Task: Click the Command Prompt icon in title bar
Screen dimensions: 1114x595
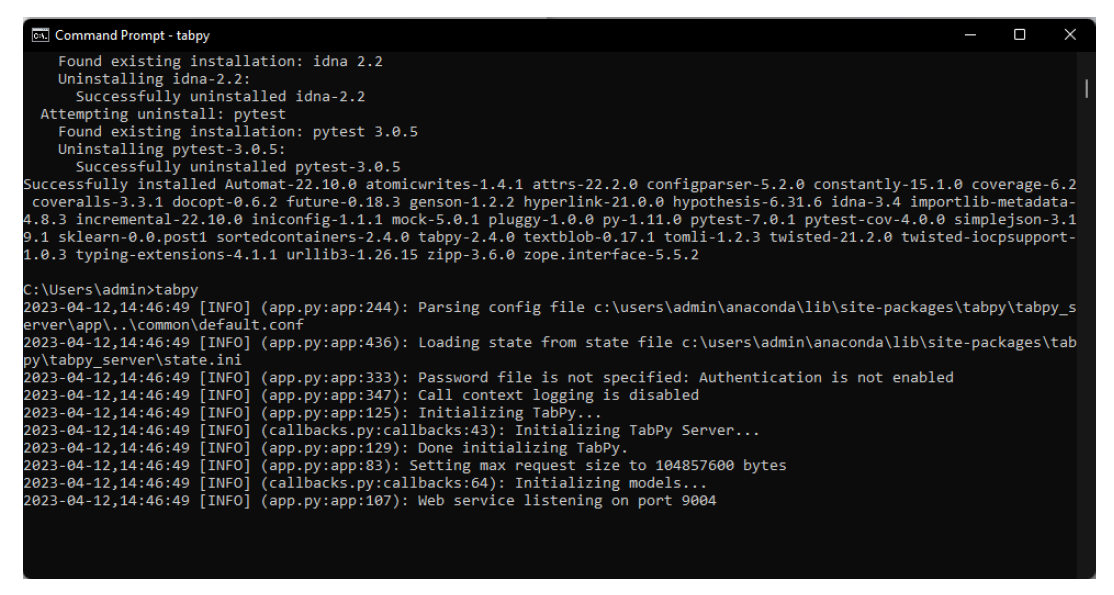Action: [40, 36]
